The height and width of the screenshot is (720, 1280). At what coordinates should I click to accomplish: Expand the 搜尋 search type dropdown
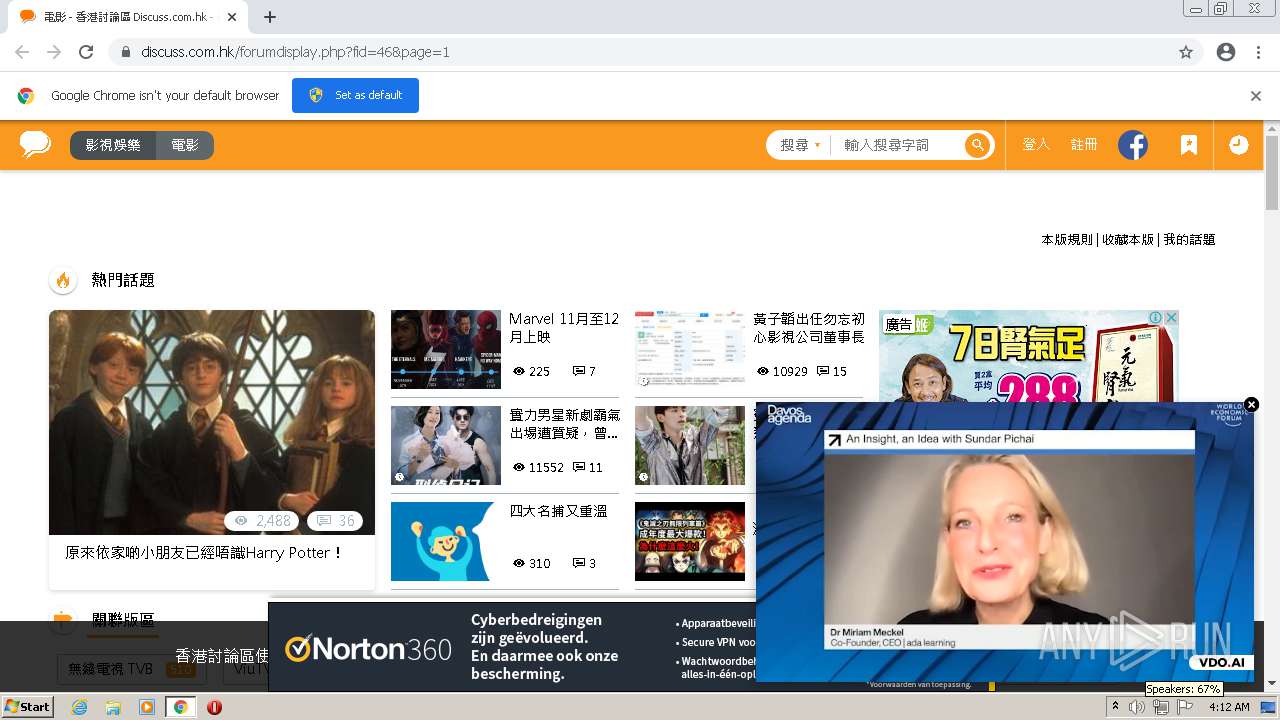click(800, 145)
